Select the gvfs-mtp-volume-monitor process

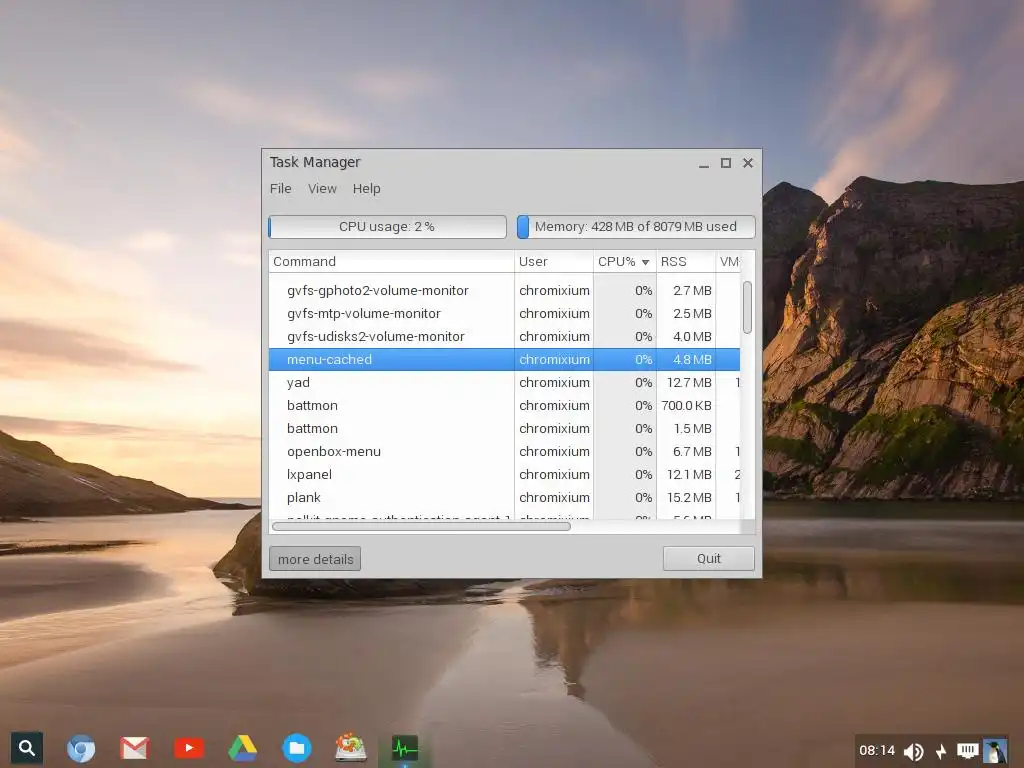tap(504, 313)
